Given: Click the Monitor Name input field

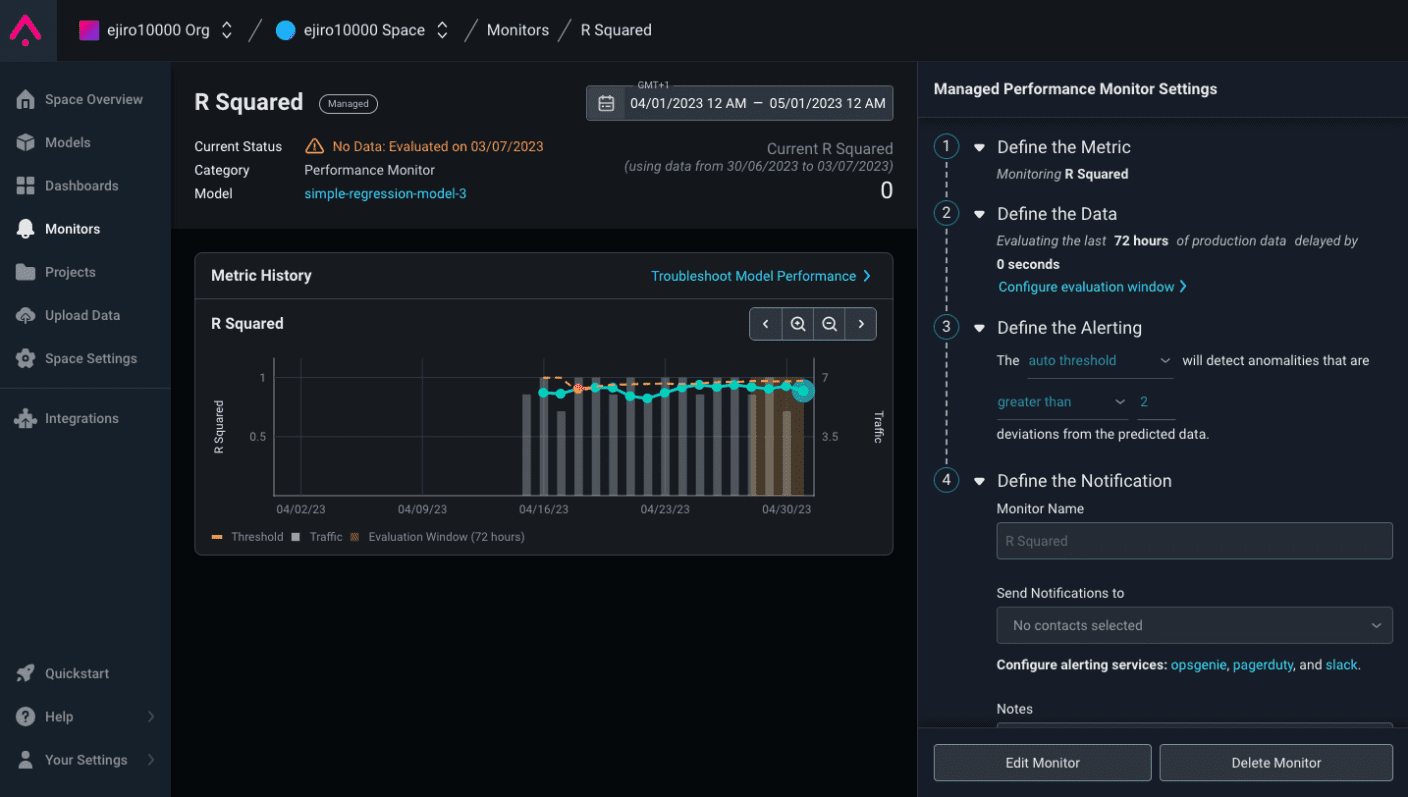Looking at the screenshot, I should (x=1194, y=541).
